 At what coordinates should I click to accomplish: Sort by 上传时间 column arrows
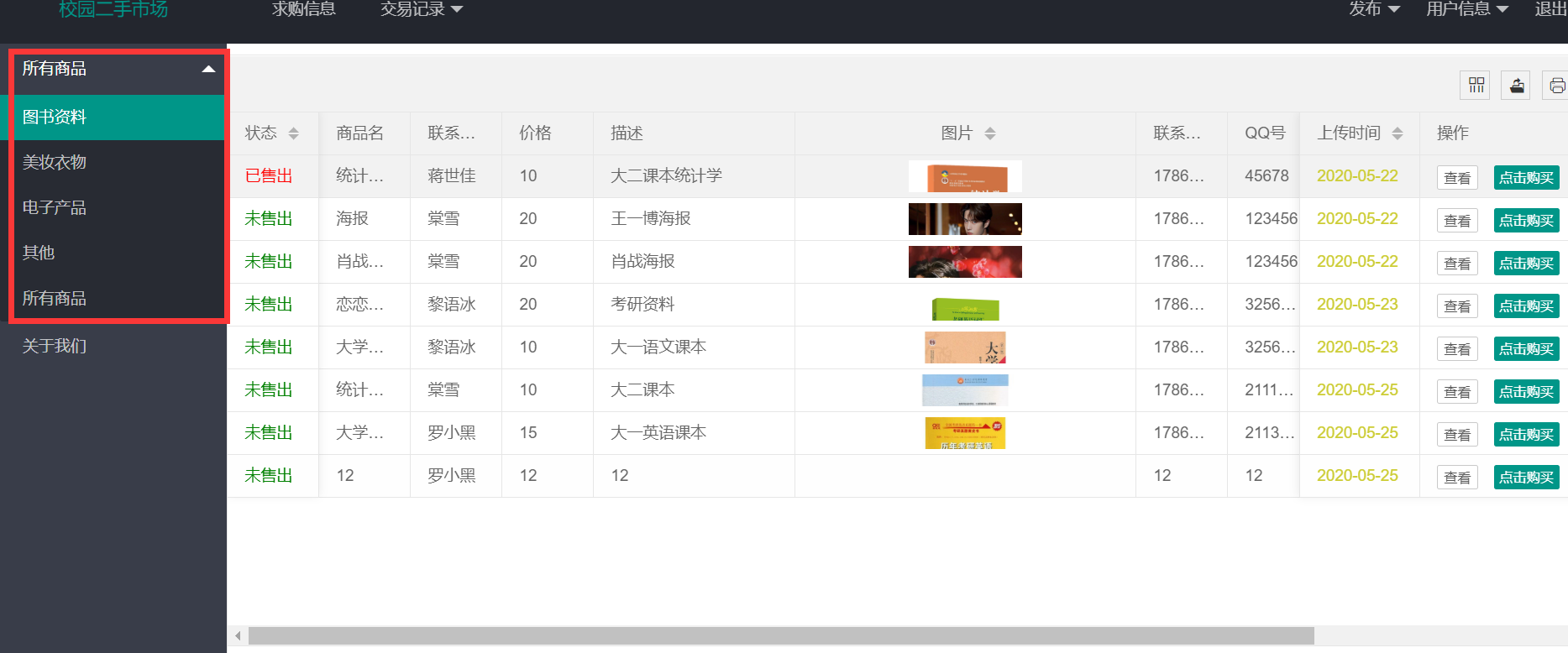click(x=1398, y=133)
